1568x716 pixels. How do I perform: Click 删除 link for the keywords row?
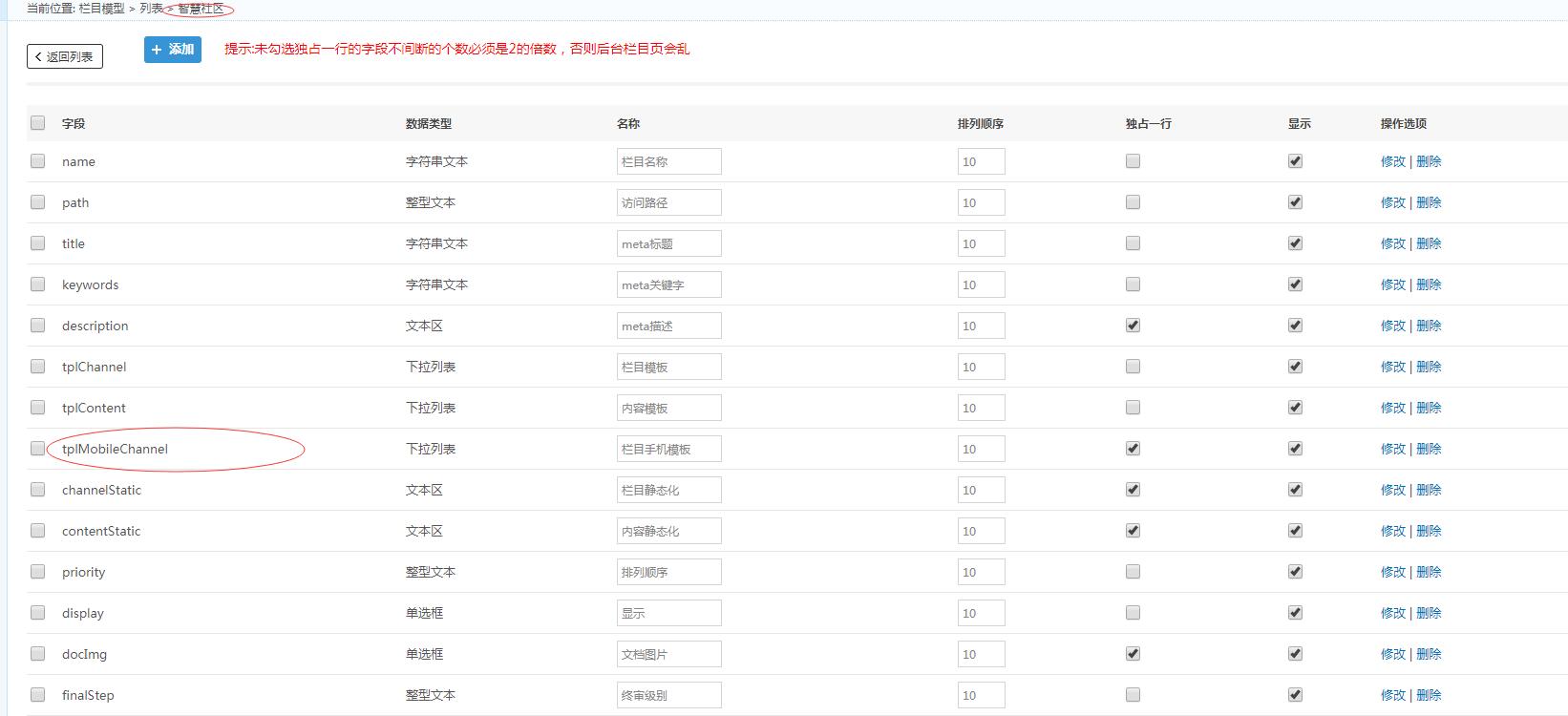[x=1429, y=284]
